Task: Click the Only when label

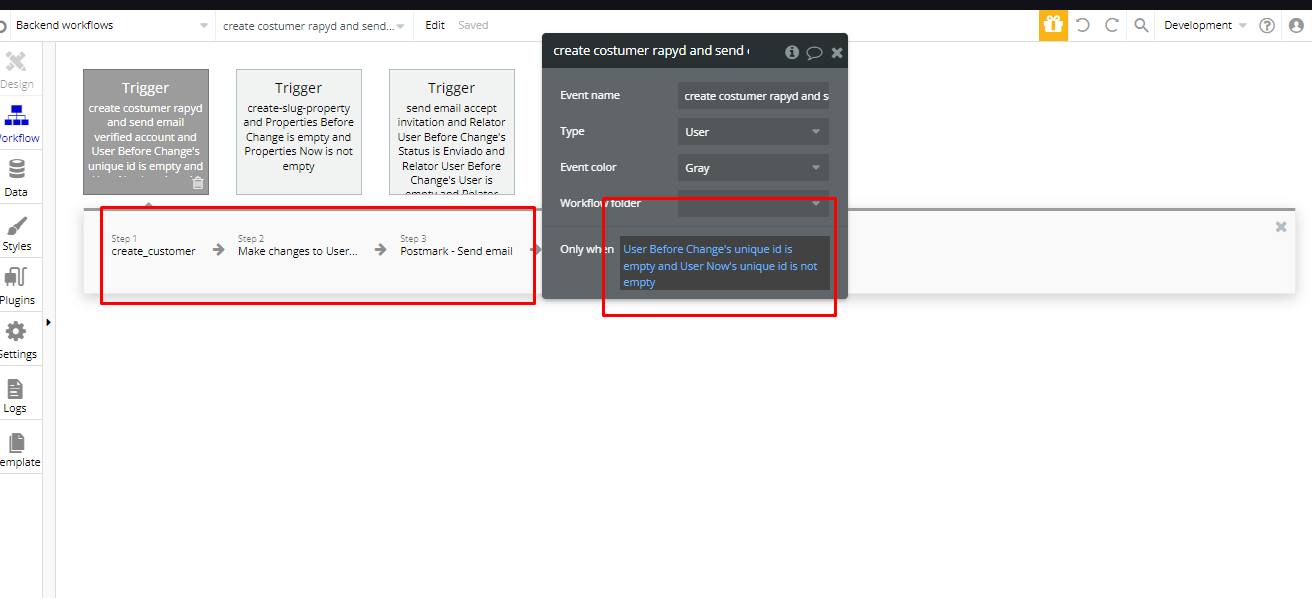Action: click(x=587, y=249)
